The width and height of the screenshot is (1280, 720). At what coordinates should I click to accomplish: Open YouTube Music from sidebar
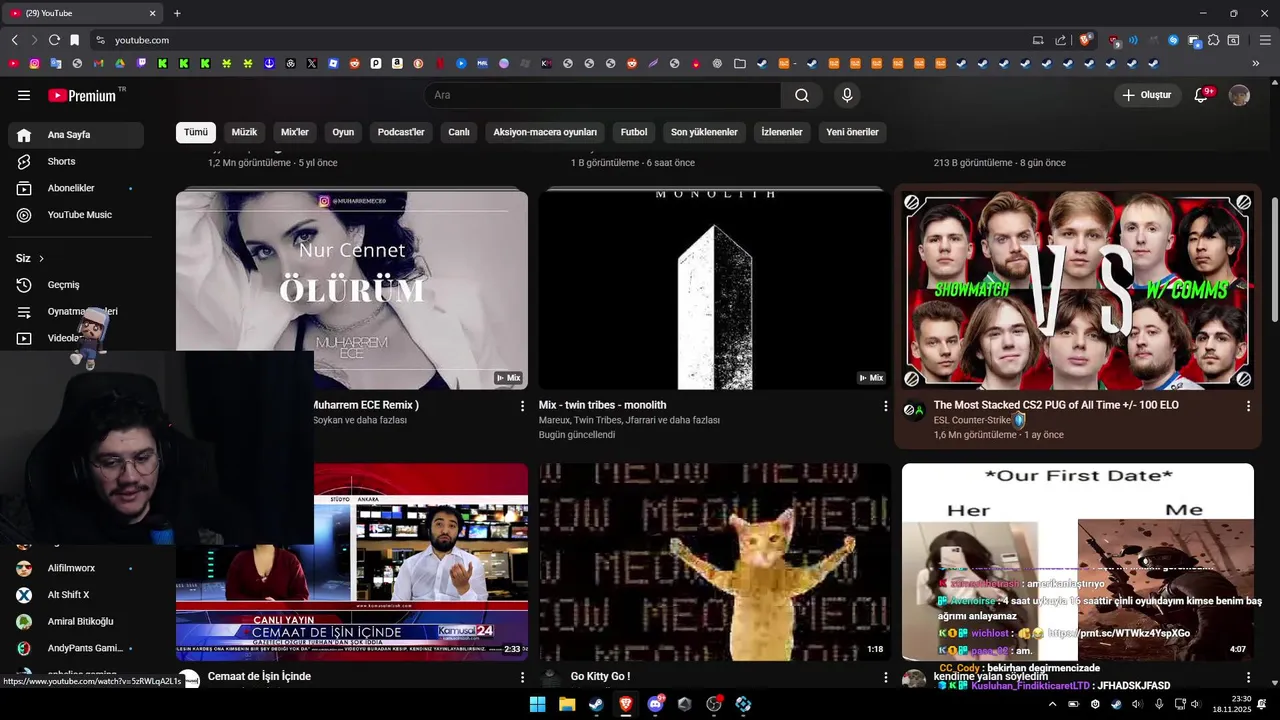76,215
